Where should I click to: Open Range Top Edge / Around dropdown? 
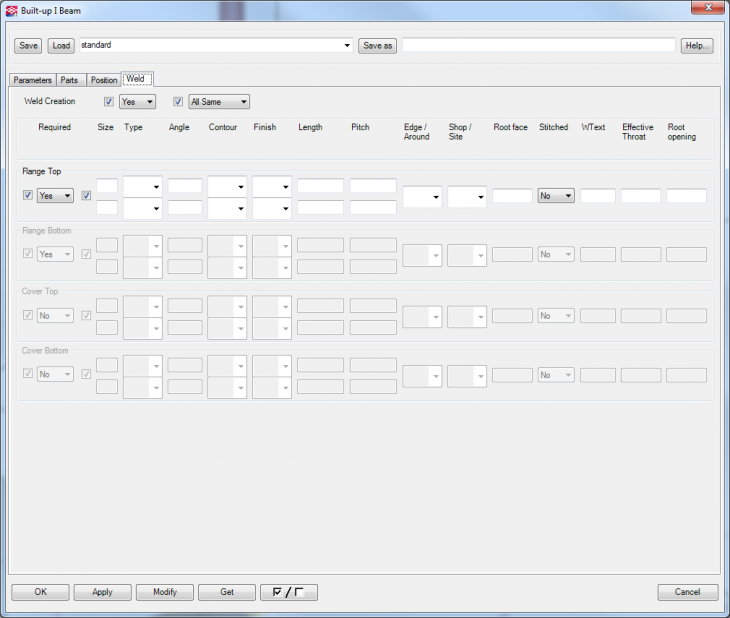pyautogui.click(x=422, y=197)
